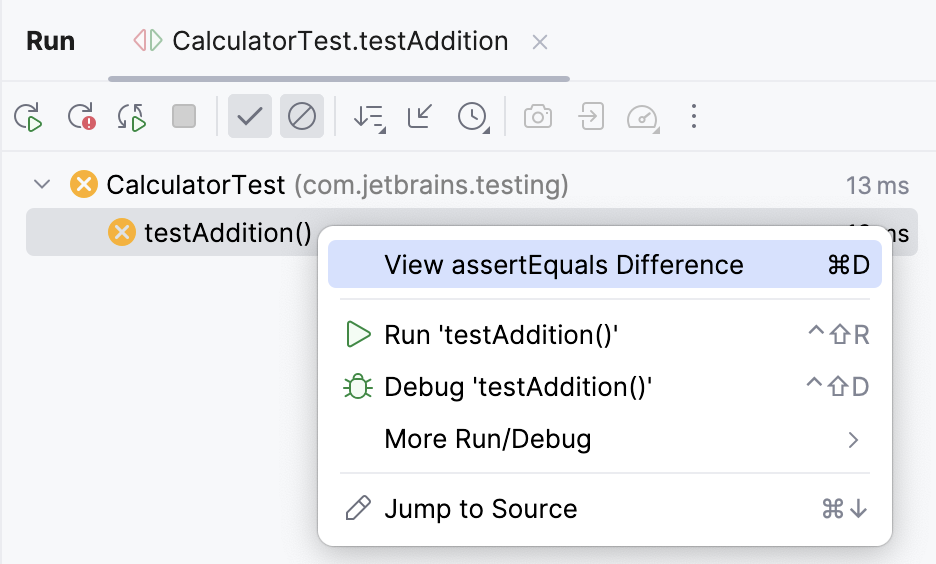Toggle Show Passed tests checkmark
The width and height of the screenshot is (936, 564).
pos(249,117)
